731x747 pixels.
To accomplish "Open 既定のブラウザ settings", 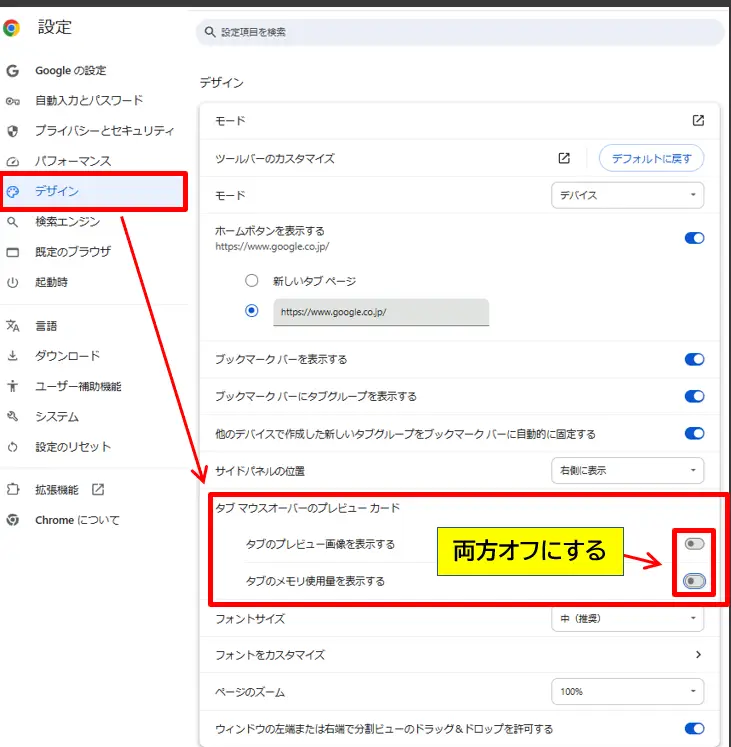I will [x=73, y=252].
